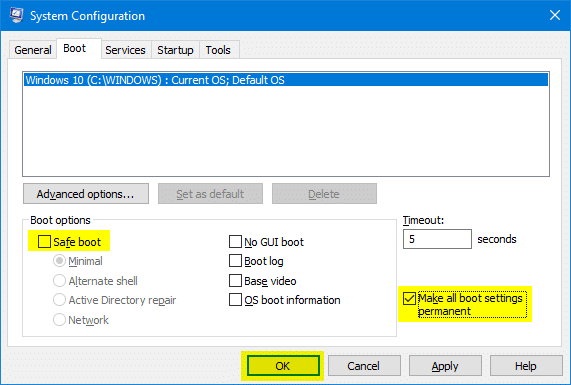This screenshot has height=385, width=571.
Task: Apply the boot settings
Action: point(445,366)
